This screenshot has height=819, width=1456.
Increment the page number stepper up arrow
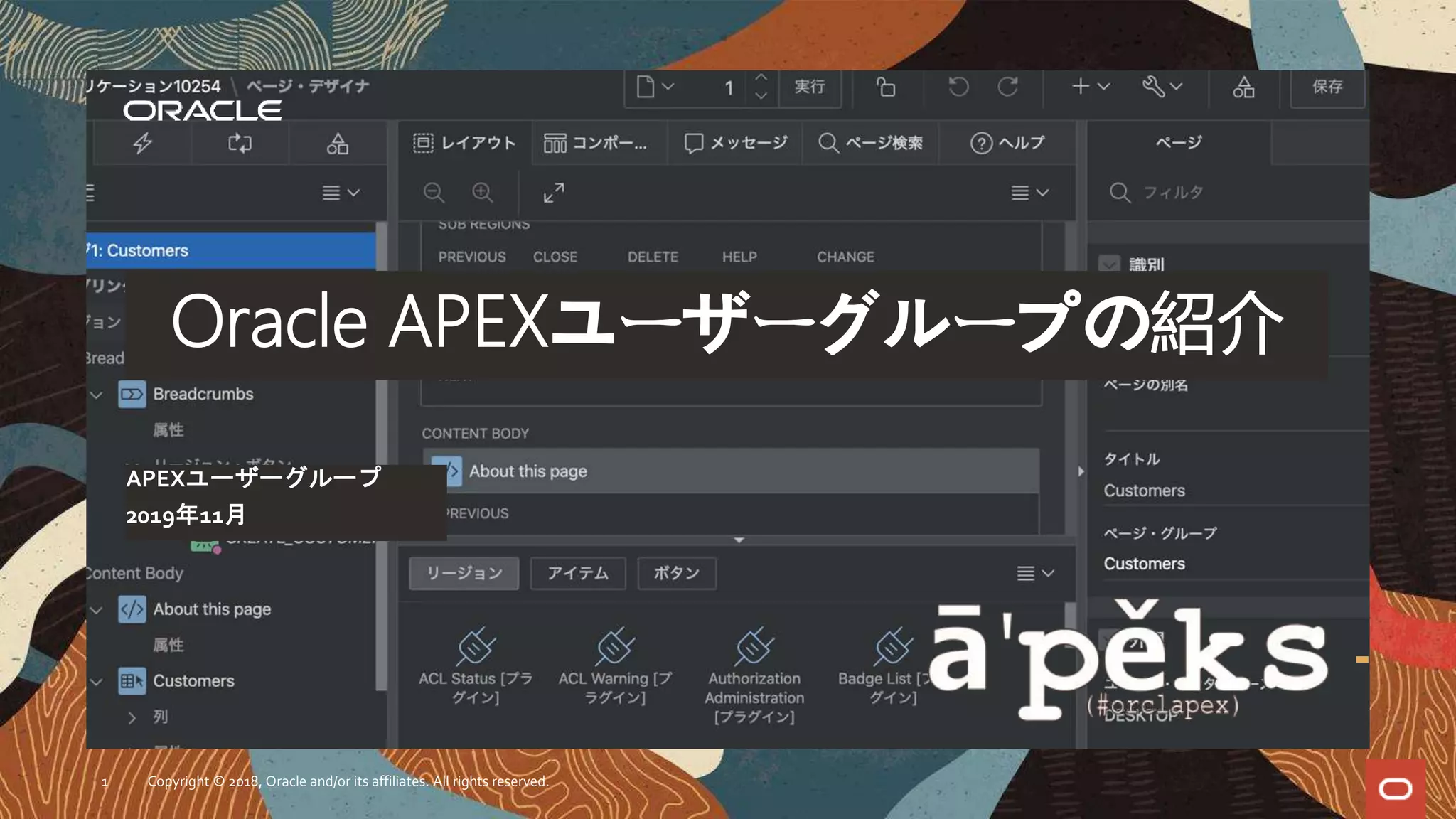(761, 77)
